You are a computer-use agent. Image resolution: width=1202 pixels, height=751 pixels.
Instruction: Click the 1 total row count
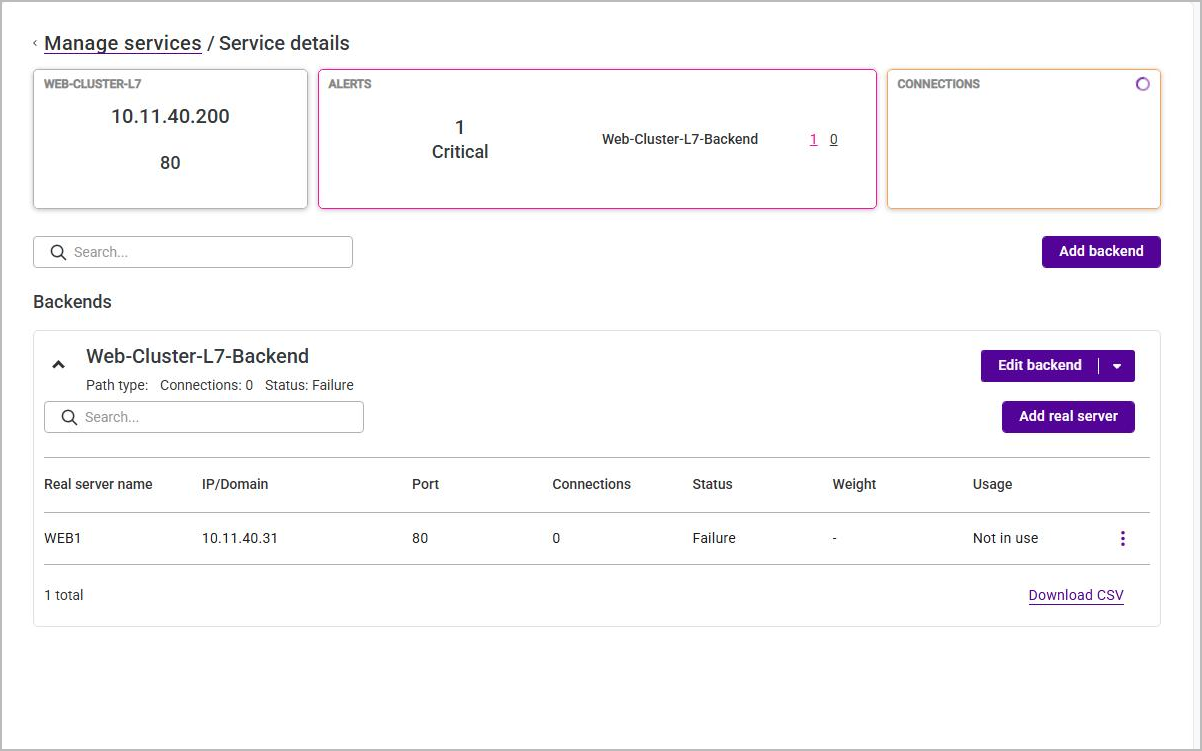64,595
